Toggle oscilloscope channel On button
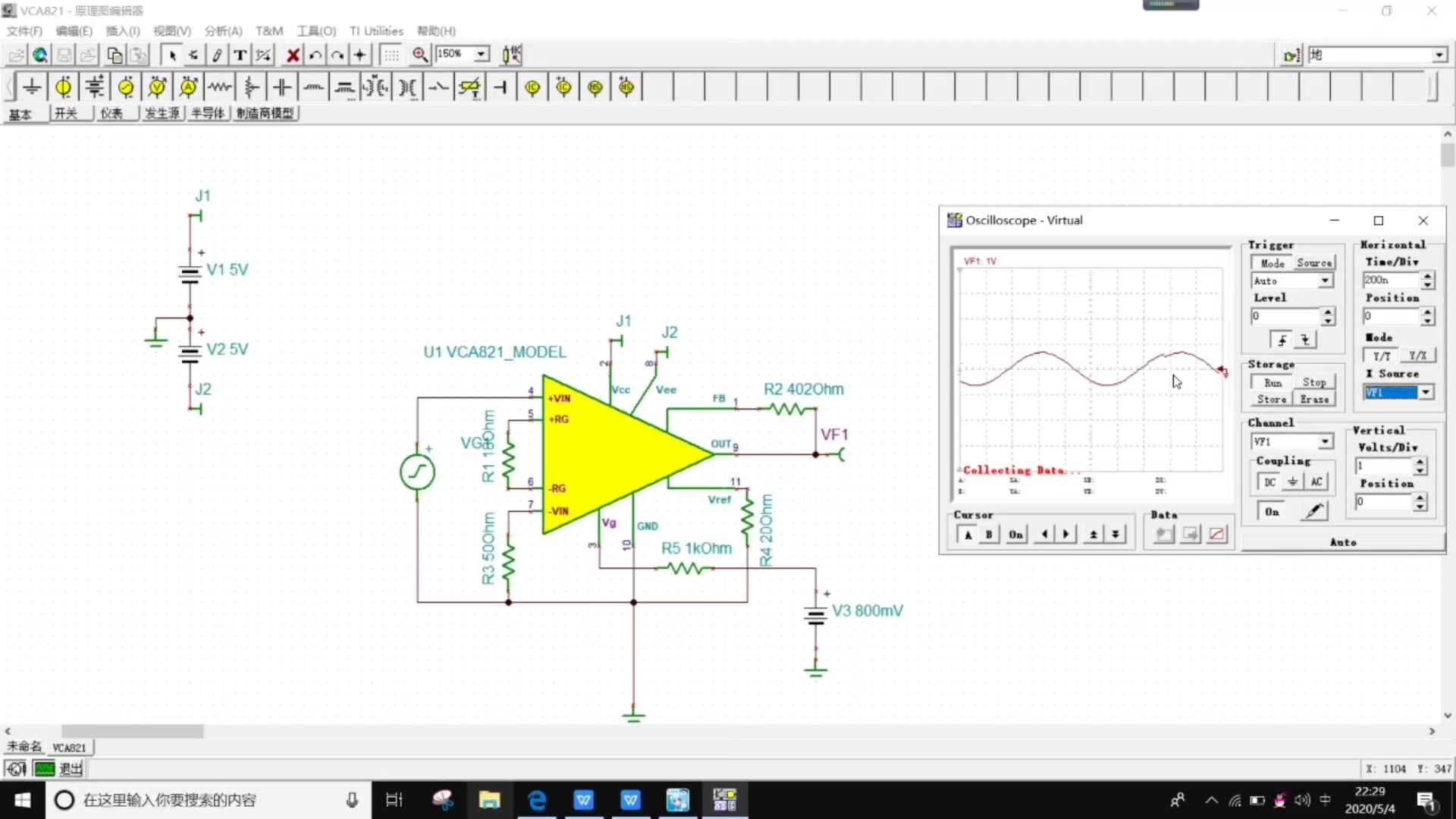The width and height of the screenshot is (1456, 819). (1270, 511)
